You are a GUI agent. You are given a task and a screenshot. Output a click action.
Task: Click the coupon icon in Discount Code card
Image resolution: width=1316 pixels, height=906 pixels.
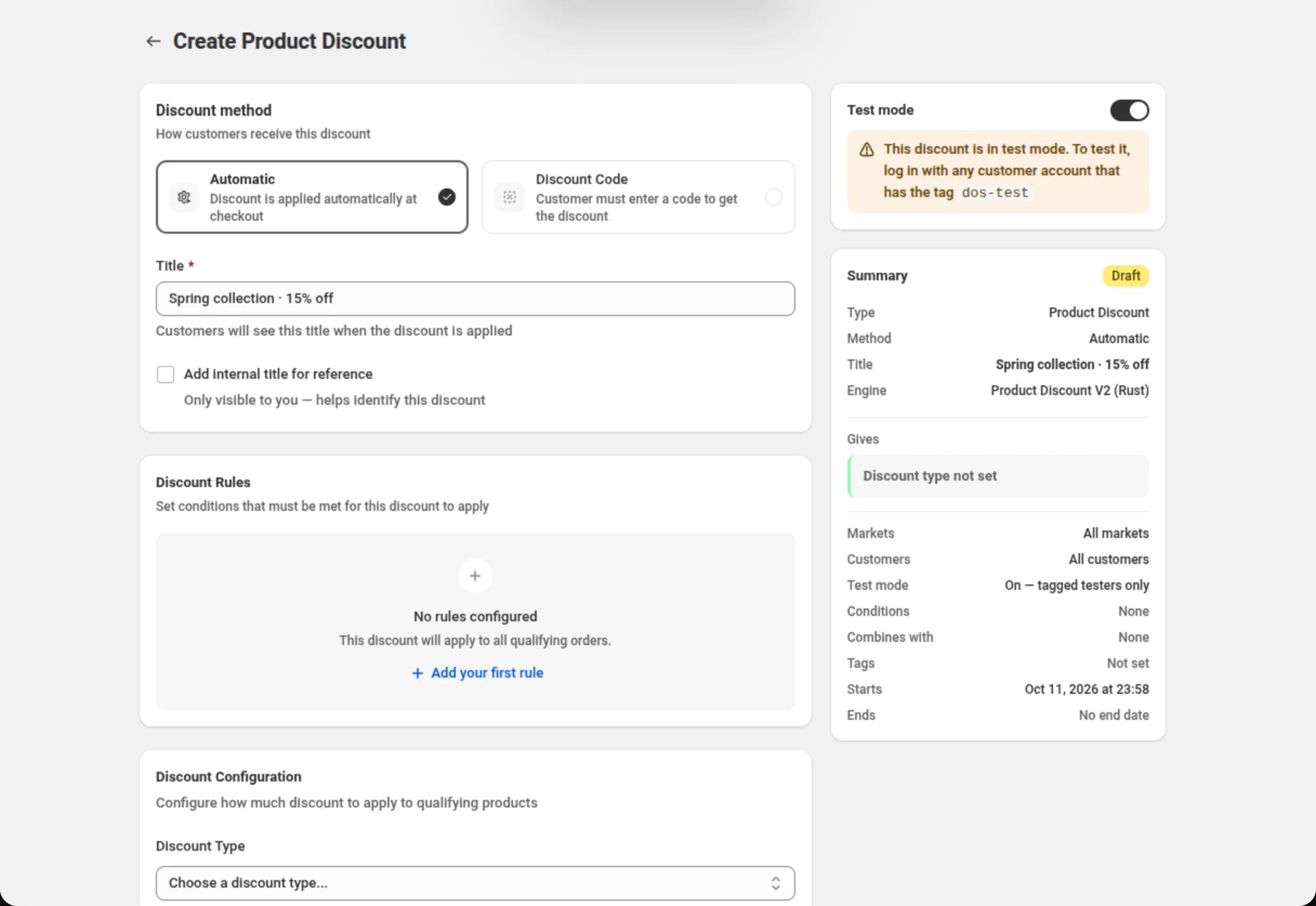pos(510,197)
